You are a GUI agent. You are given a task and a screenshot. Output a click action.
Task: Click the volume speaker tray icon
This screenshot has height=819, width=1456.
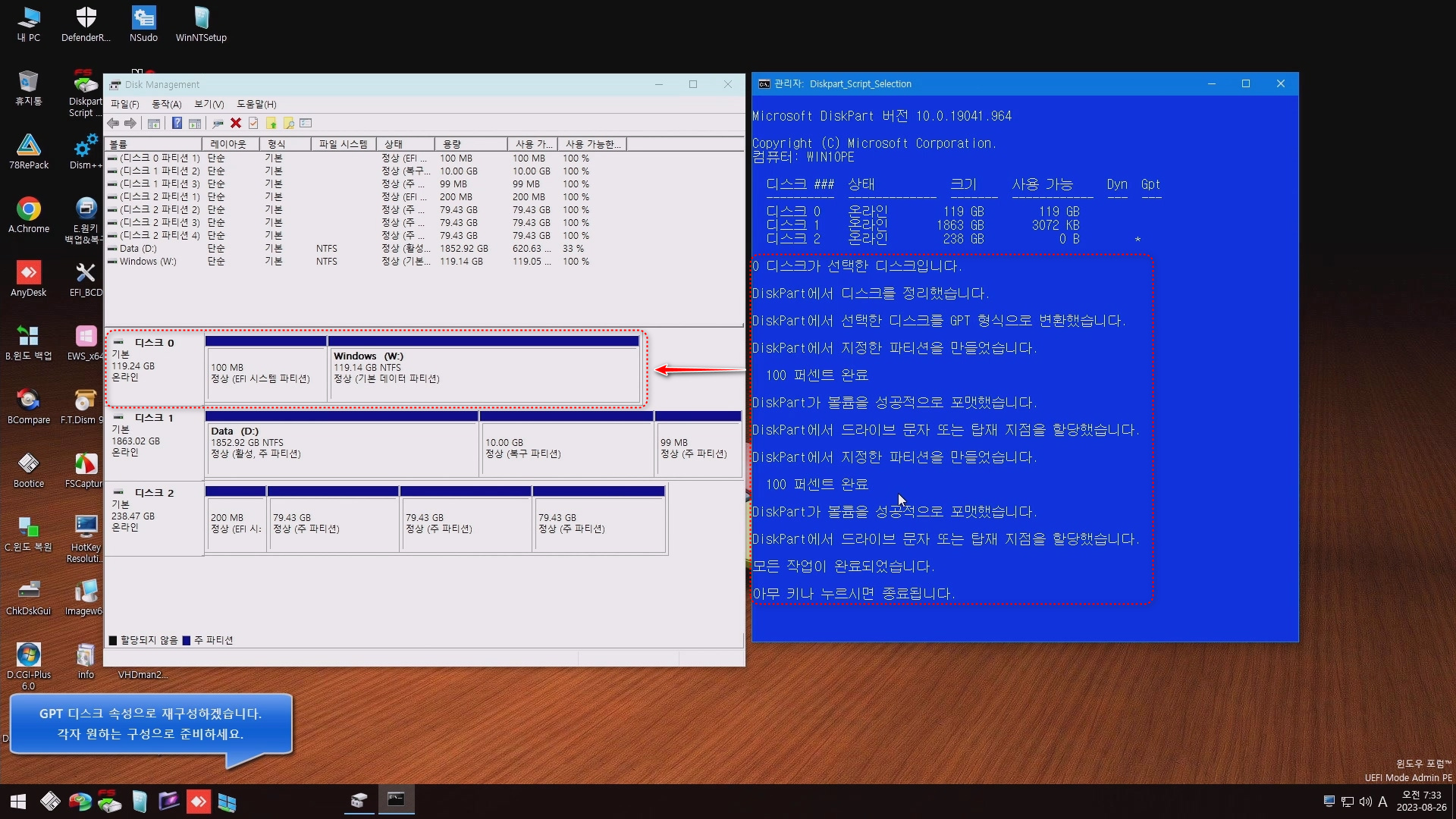click(x=1366, y=802)
